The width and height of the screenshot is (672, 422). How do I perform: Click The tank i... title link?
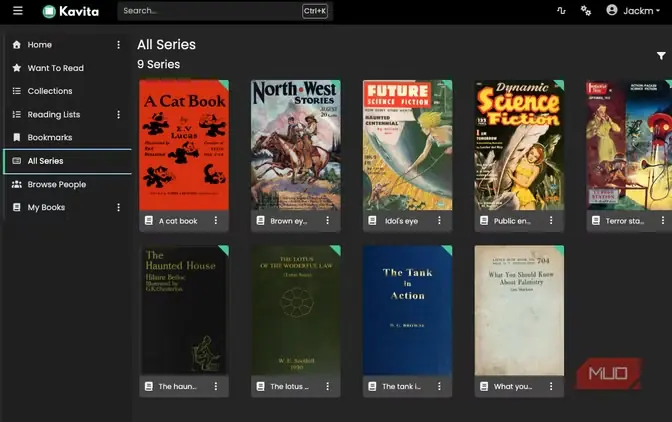point(401,386)
